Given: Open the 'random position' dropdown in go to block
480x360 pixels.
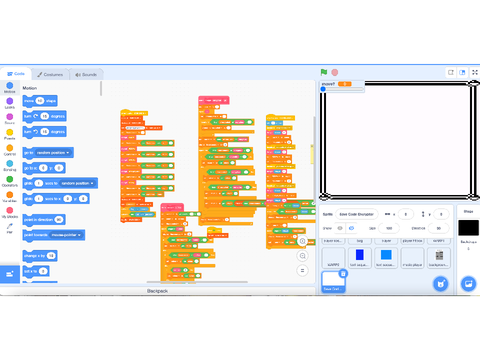Looking at the screenshot, I should click(53, 153).
